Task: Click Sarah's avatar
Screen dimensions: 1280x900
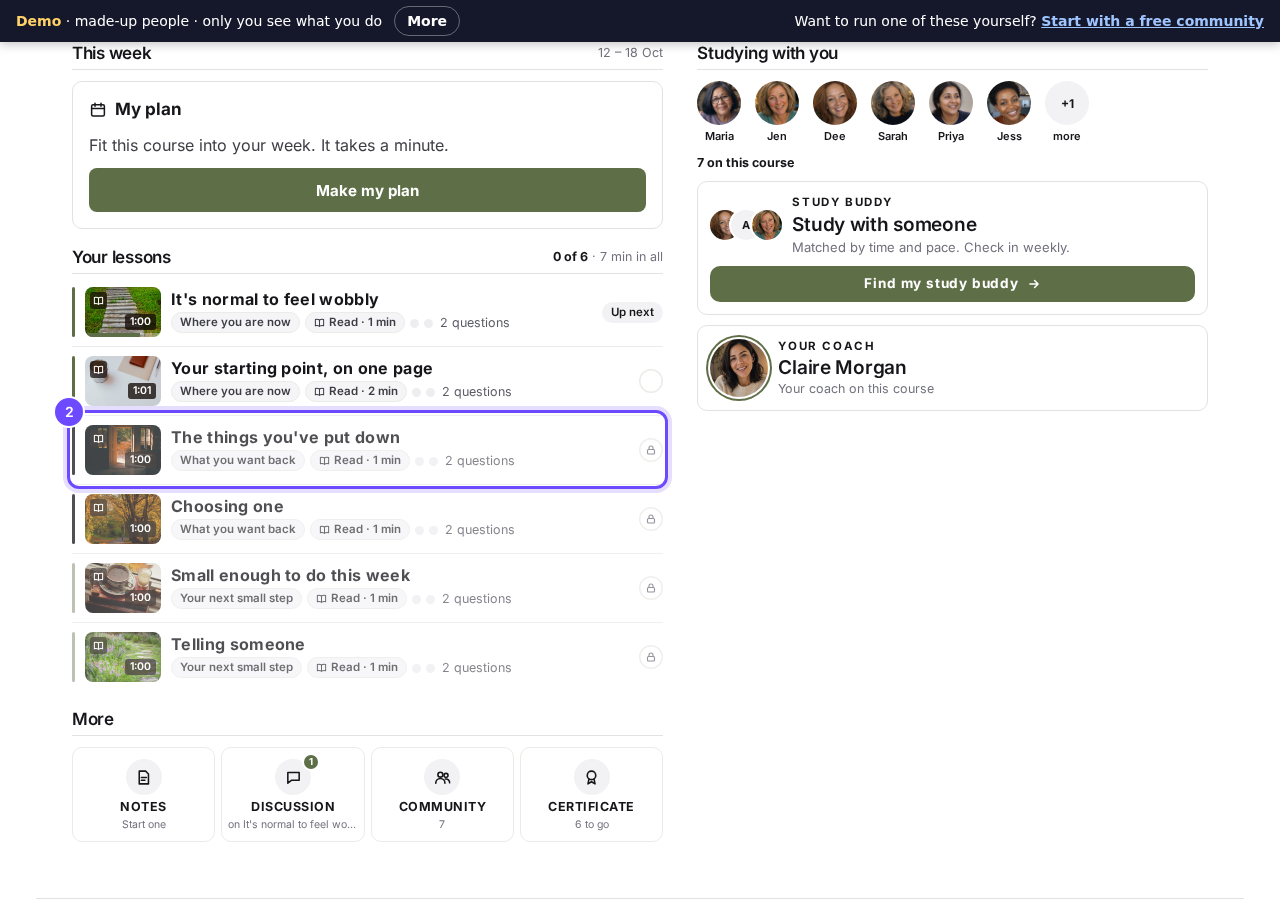Action: coord(893,103)
